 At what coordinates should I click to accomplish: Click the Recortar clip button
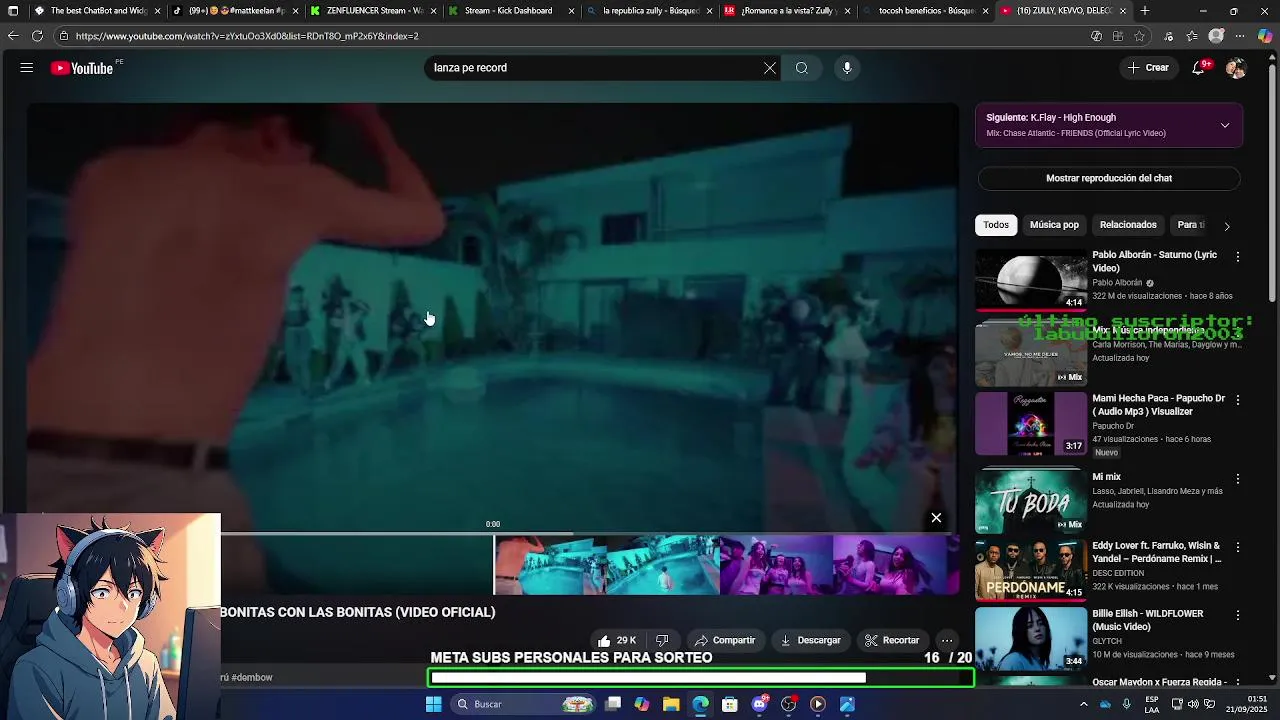[892, 640]
